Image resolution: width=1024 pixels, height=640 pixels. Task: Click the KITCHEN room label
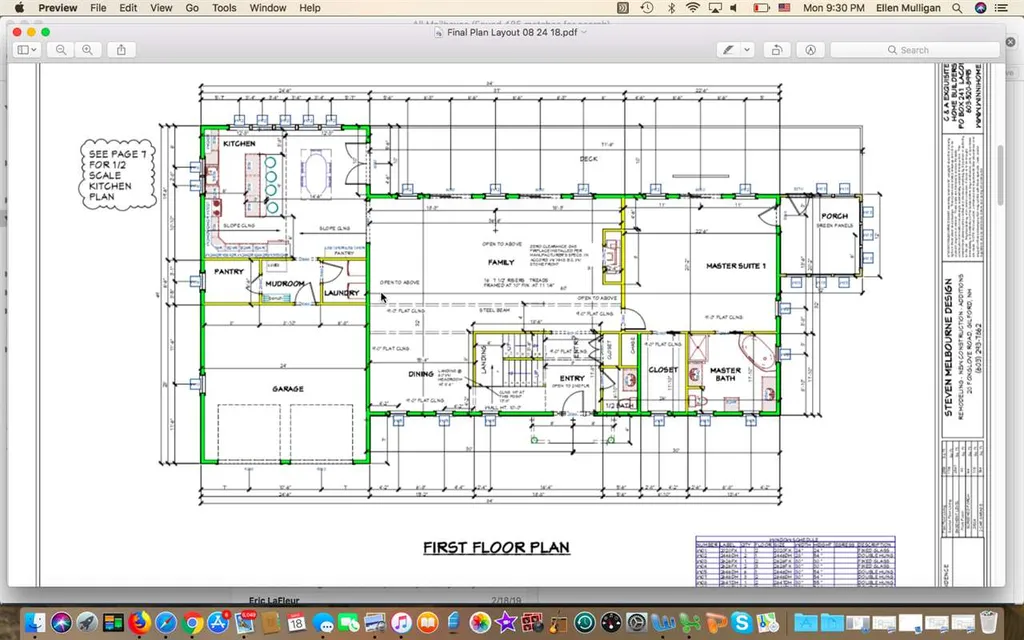pos(240,143)
